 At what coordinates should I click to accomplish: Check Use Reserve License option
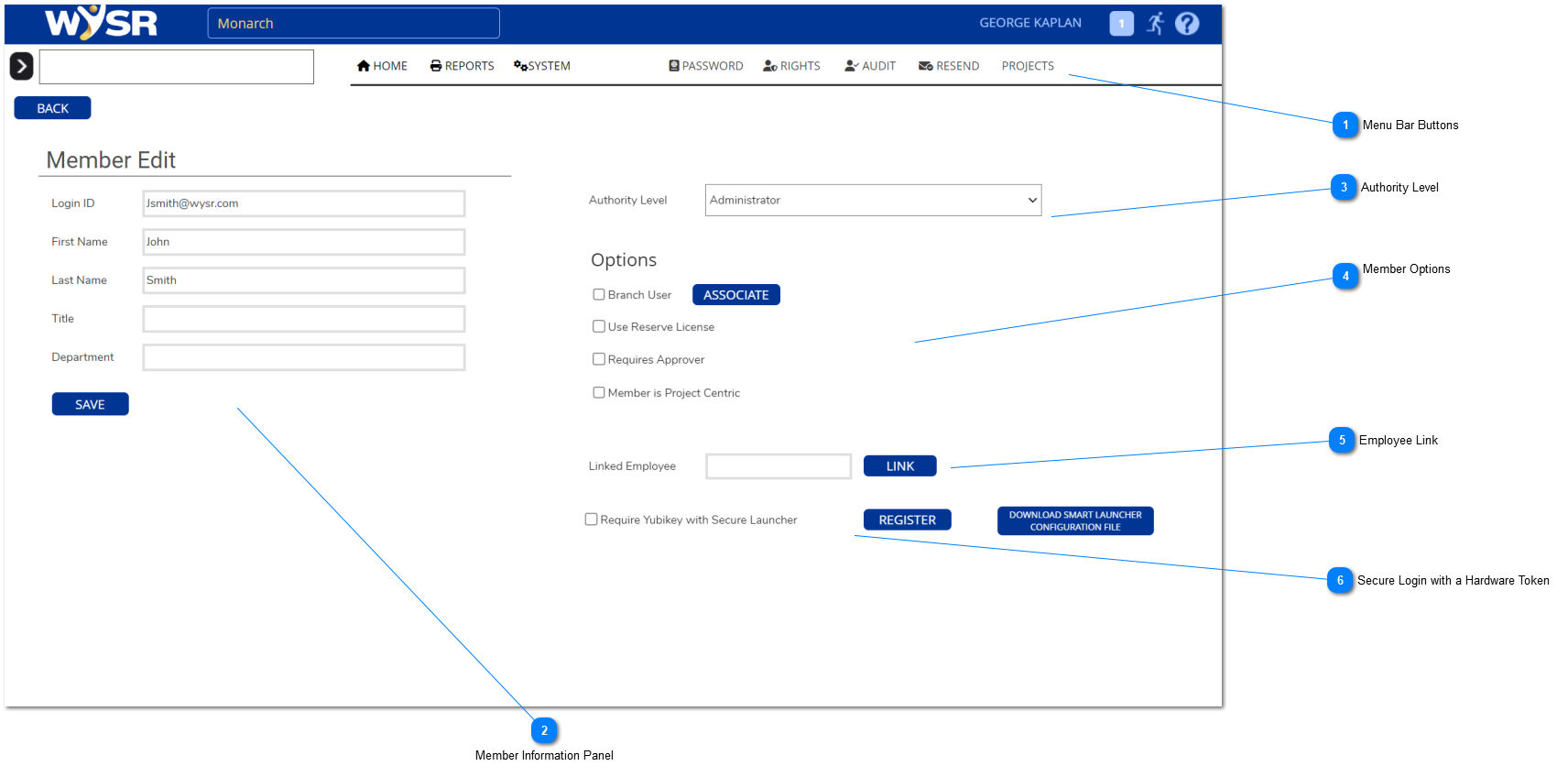pos(599,327)
